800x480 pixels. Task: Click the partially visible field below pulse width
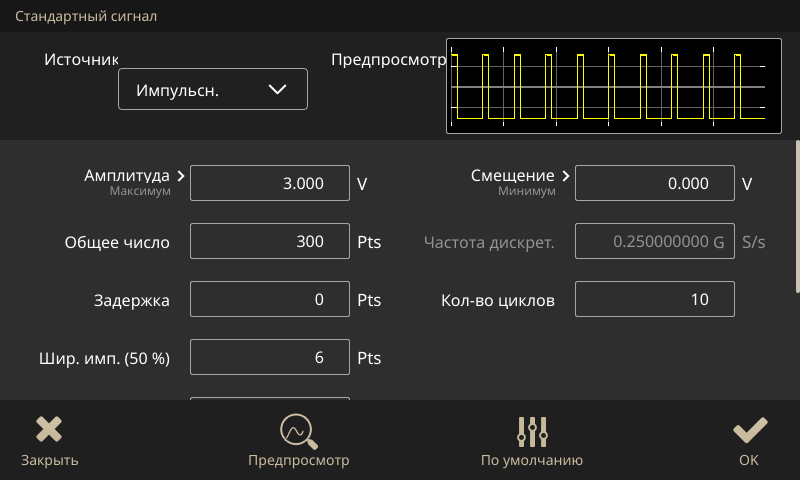tap(270, 399)
